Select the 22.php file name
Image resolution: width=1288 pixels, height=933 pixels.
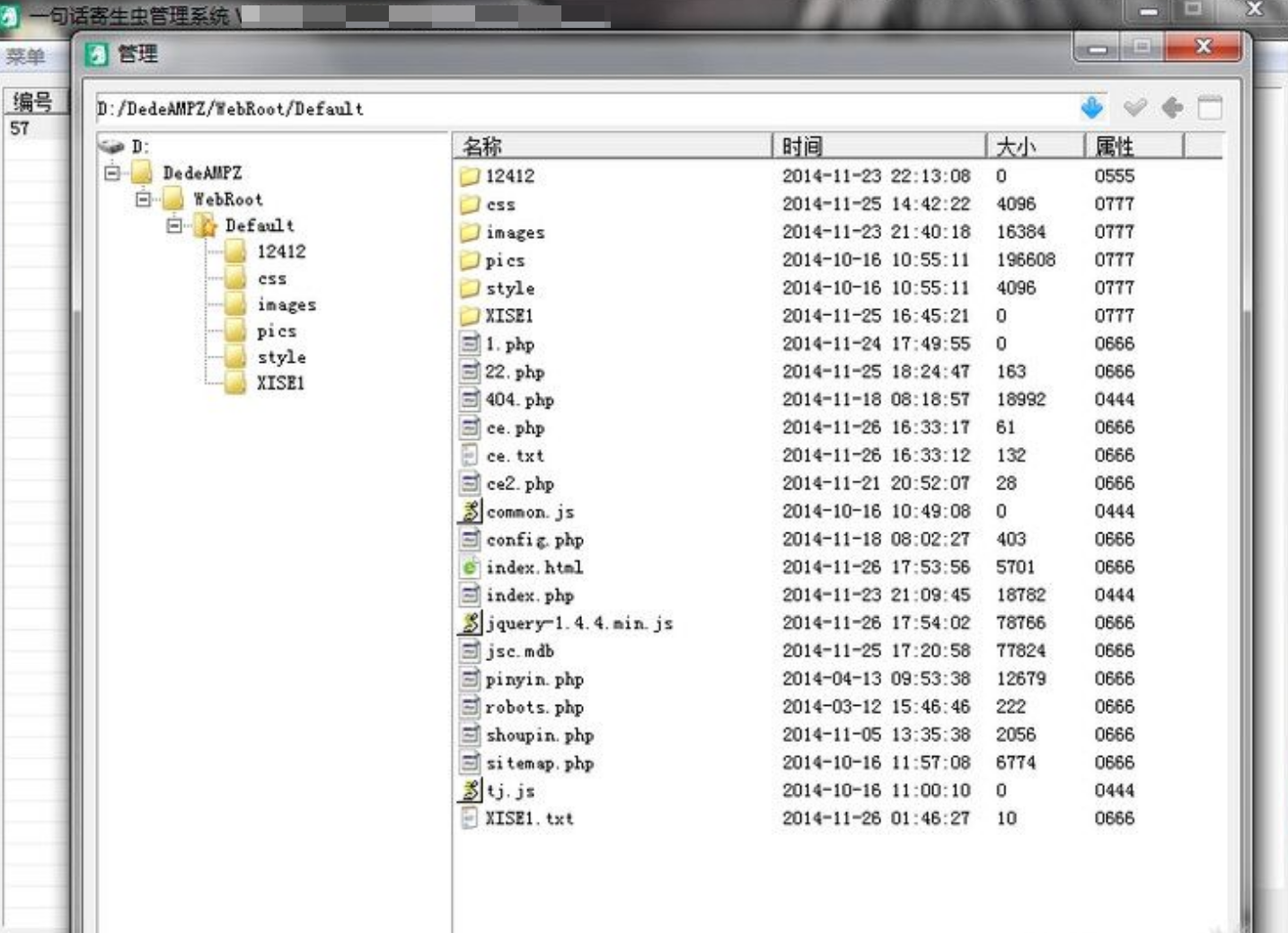pos(515,372)
